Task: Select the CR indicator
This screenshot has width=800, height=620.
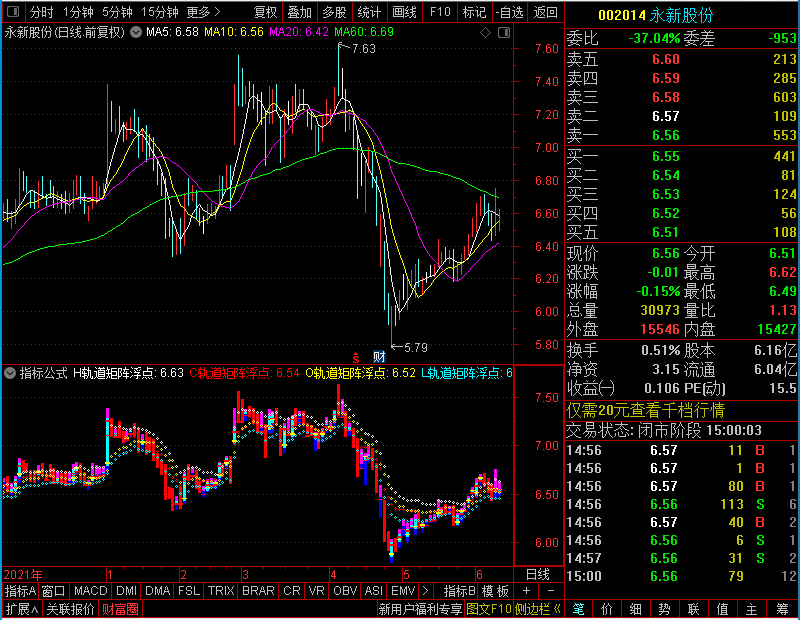Action: pos(291,591)
